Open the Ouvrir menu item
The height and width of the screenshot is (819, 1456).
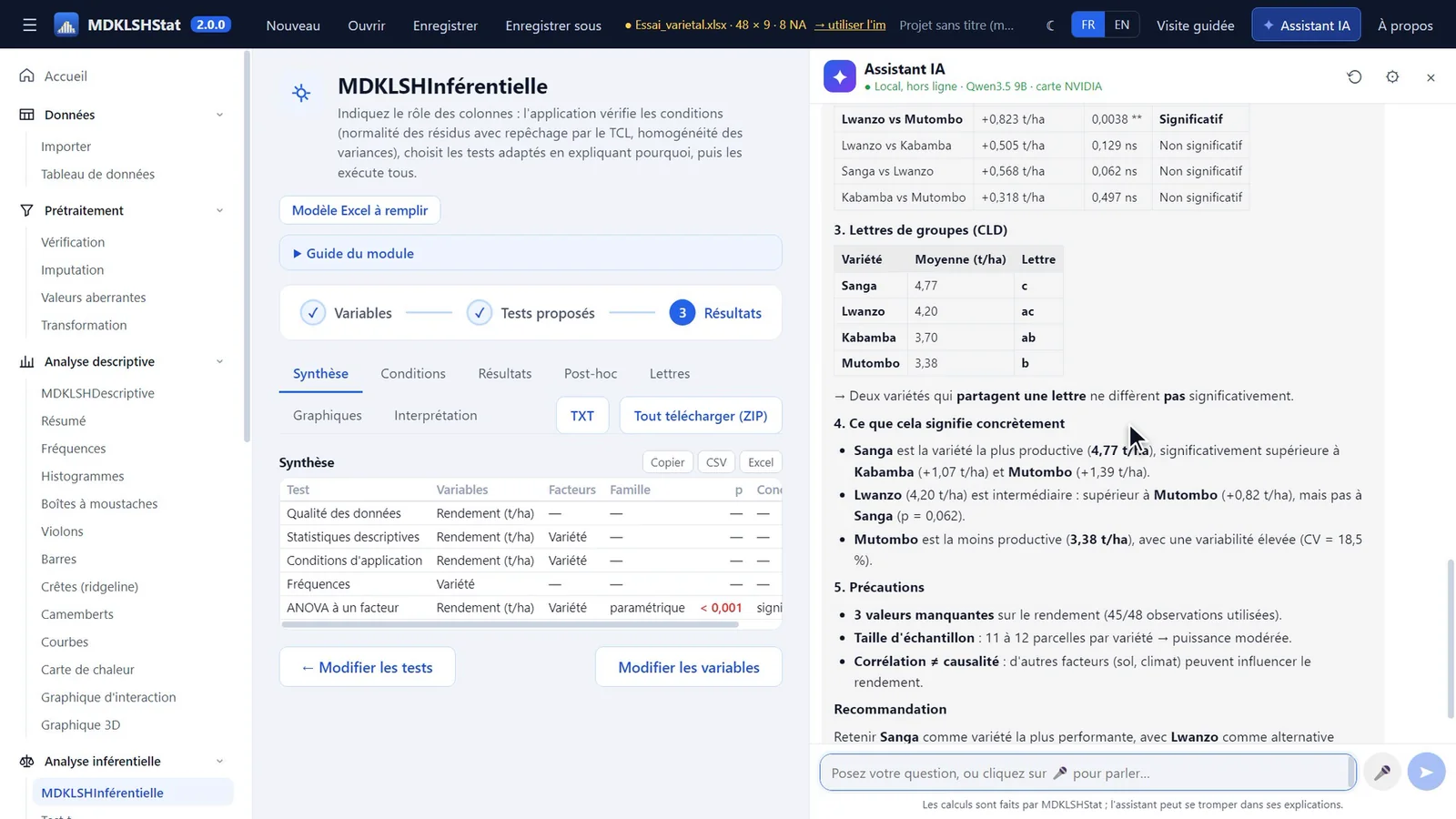click(367, 25)
